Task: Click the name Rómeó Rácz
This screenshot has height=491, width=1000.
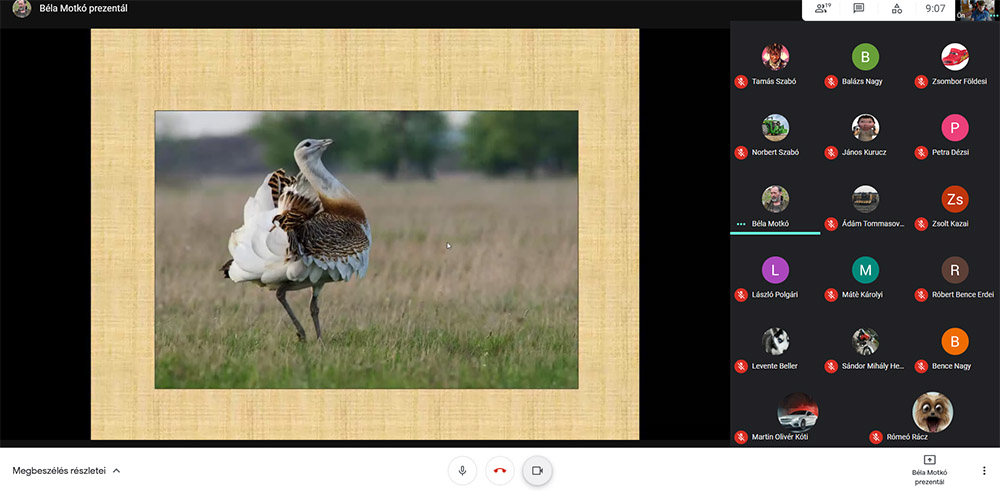Action: (907, 437)
